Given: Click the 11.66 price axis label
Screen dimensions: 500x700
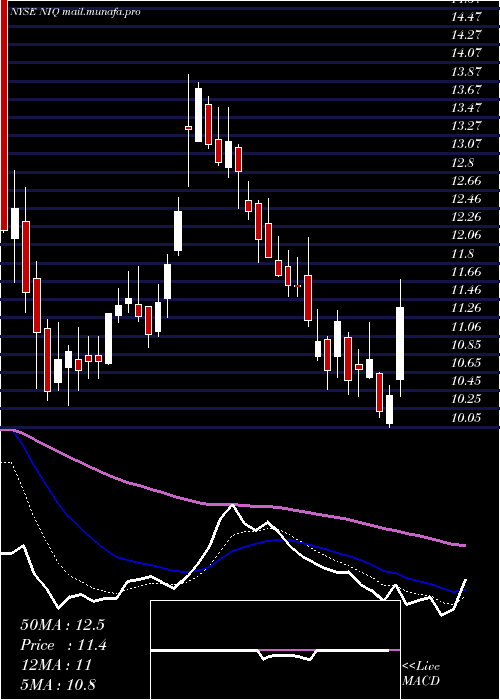Looking at the screenshot, I should tap(466, 272).
